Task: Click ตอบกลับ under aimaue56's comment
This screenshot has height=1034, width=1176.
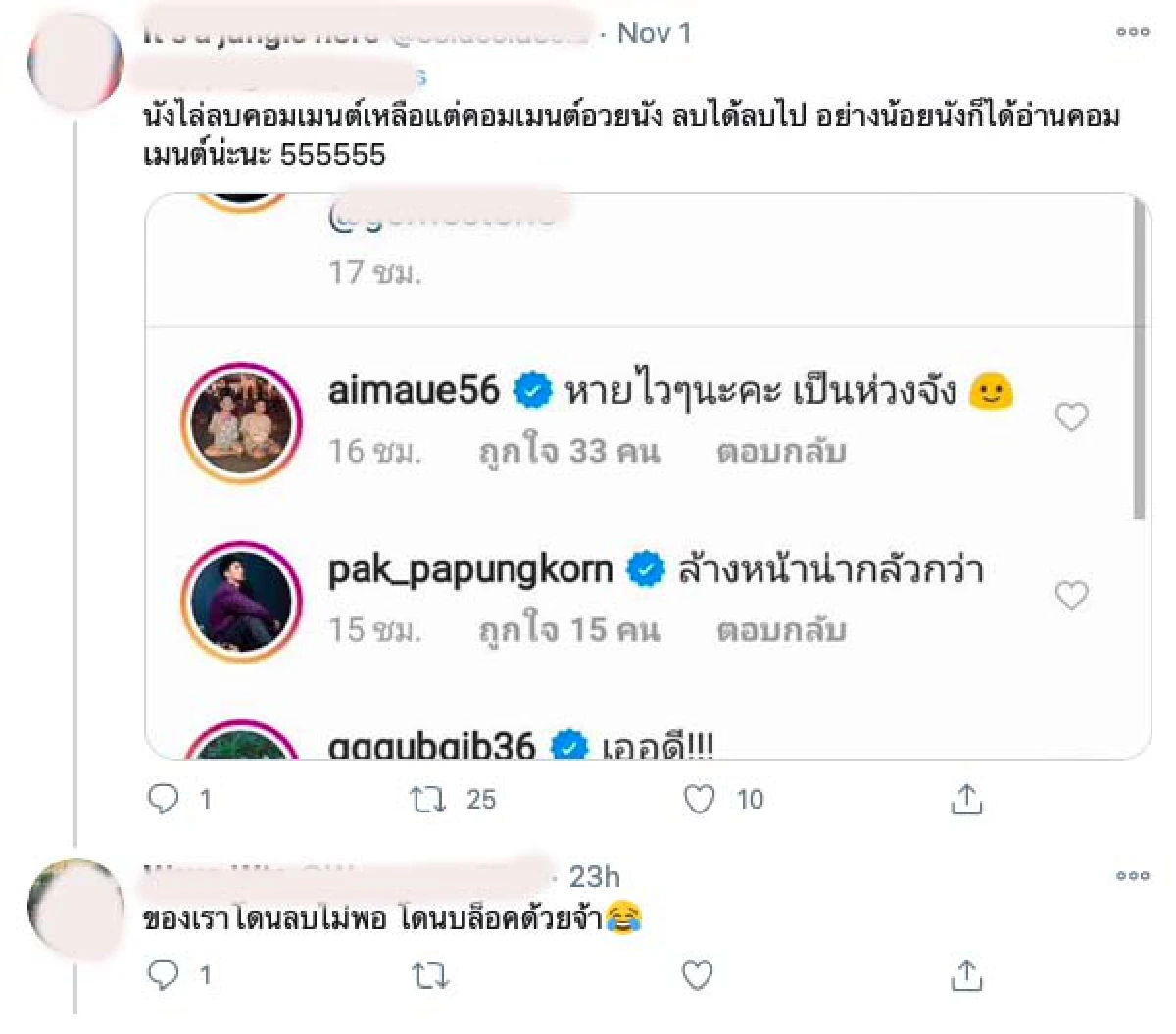Action: pyautogui.click(x=782, y=452)
